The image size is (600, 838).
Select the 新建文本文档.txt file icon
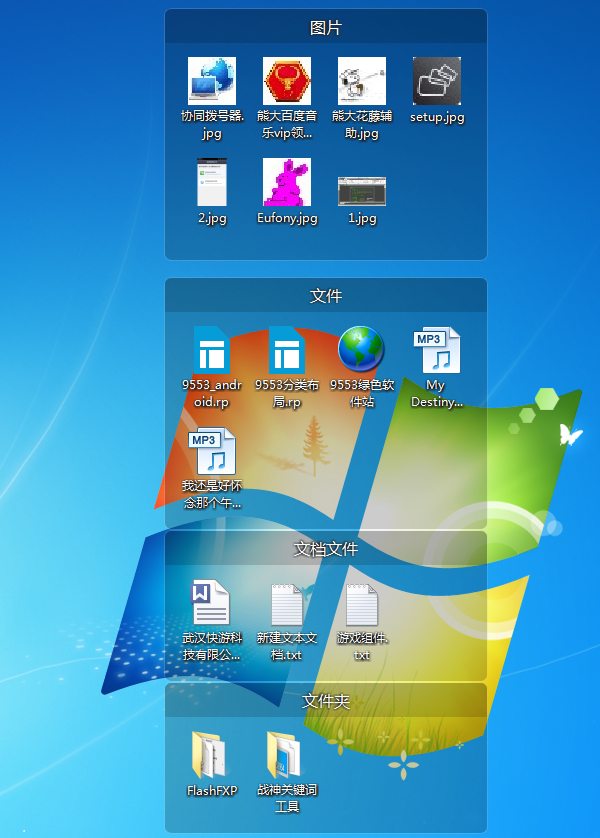[287, 604]
